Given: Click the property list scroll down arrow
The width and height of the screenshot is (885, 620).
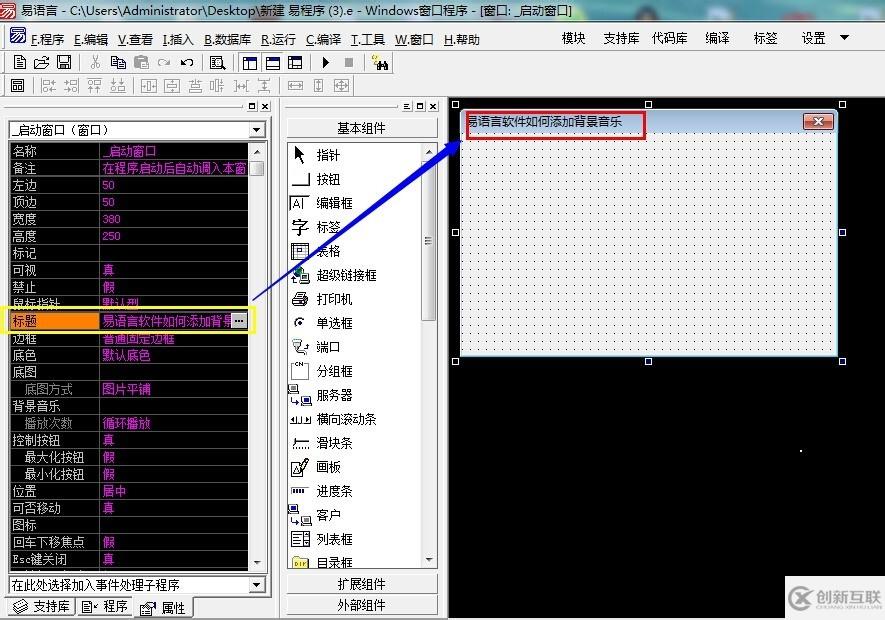Looking at the screenshot, I should coord(257,562).
